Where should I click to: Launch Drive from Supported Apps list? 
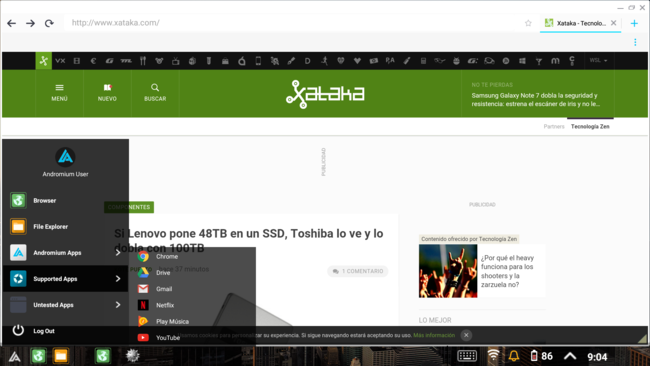click(192, 273)
